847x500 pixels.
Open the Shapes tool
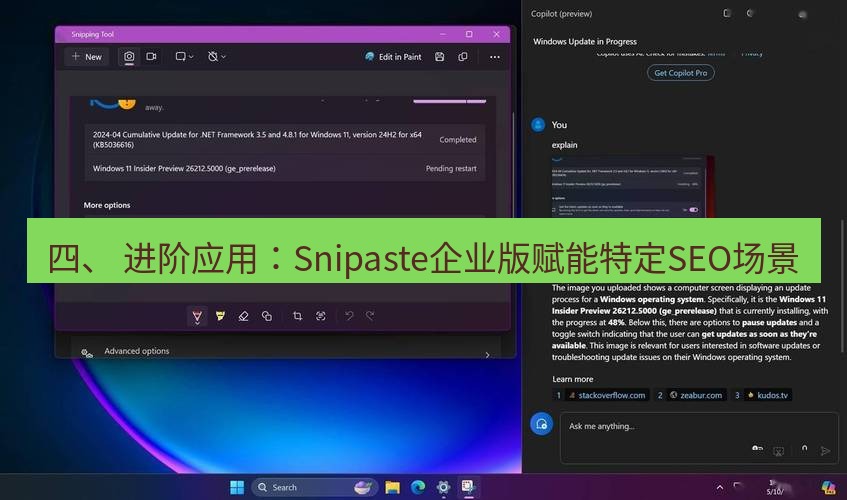(x=267, y=316)
